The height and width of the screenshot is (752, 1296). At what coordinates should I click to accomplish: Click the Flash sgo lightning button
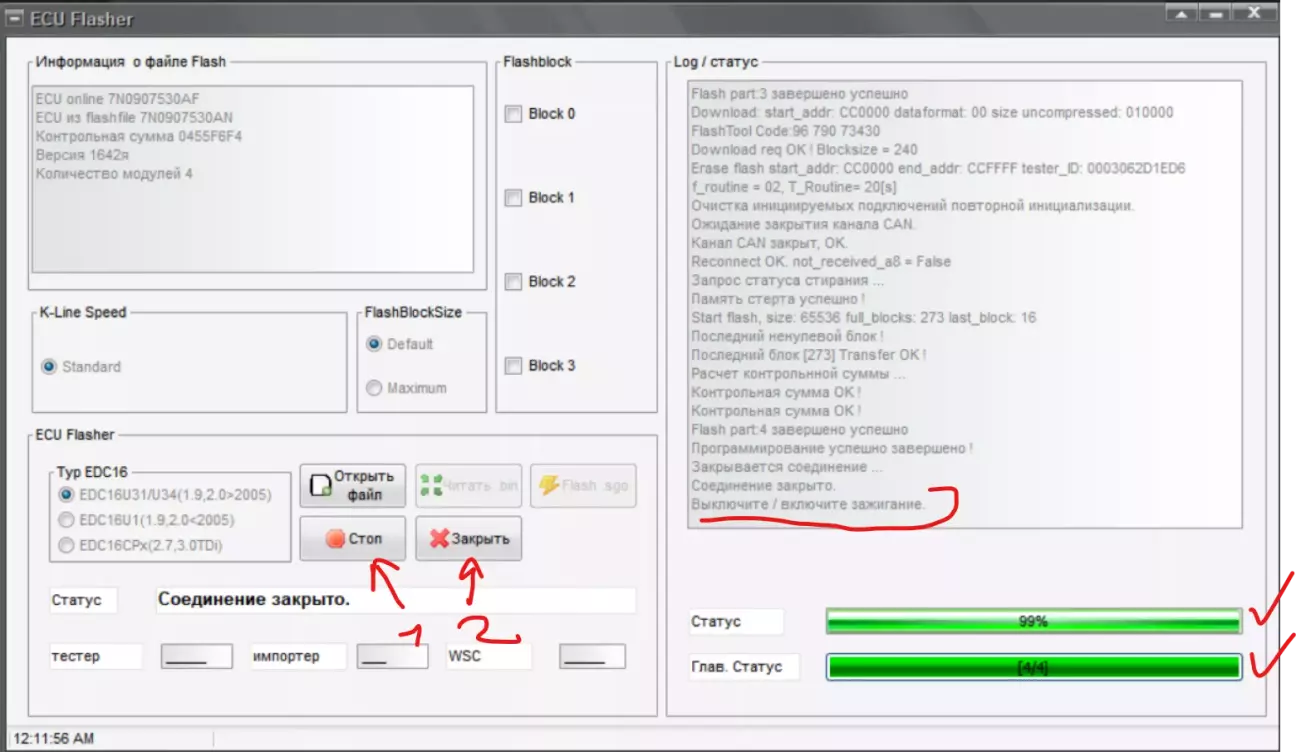tap(582, 485)
